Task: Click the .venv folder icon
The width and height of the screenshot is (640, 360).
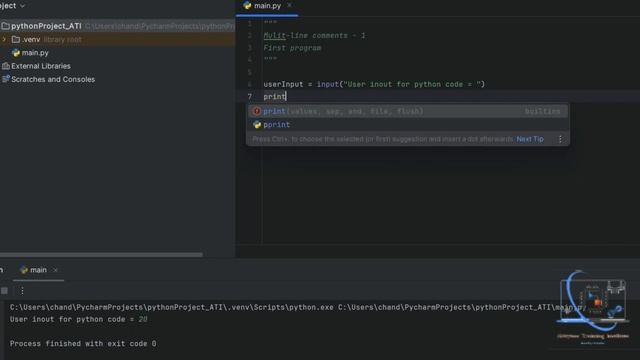Action: pyautogui.click(x=16, y=40)
